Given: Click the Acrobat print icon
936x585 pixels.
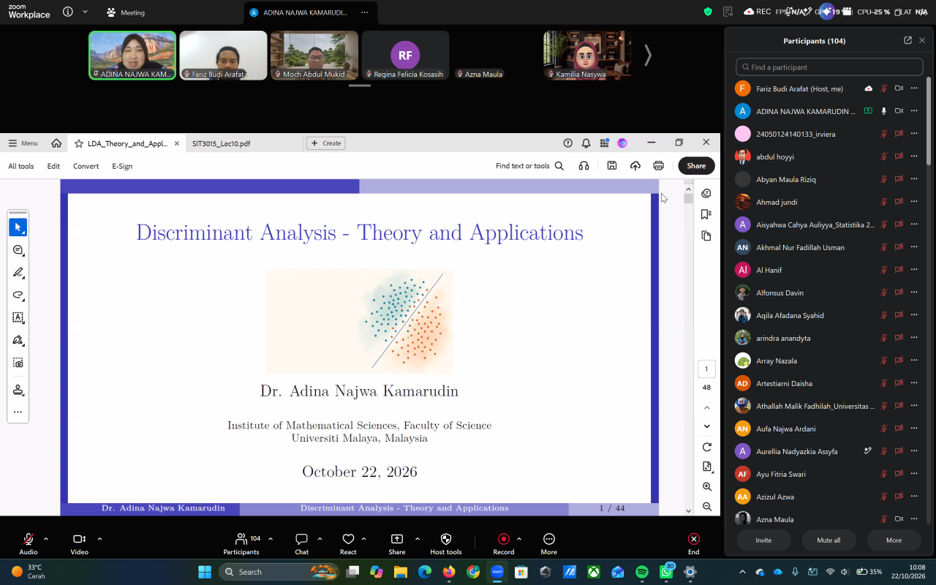Looking at the screenshot, I should (658, 166).
